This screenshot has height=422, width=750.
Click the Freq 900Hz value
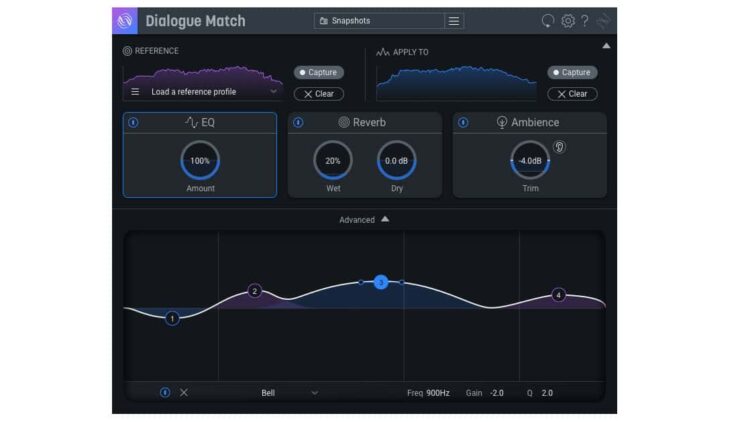438,393
